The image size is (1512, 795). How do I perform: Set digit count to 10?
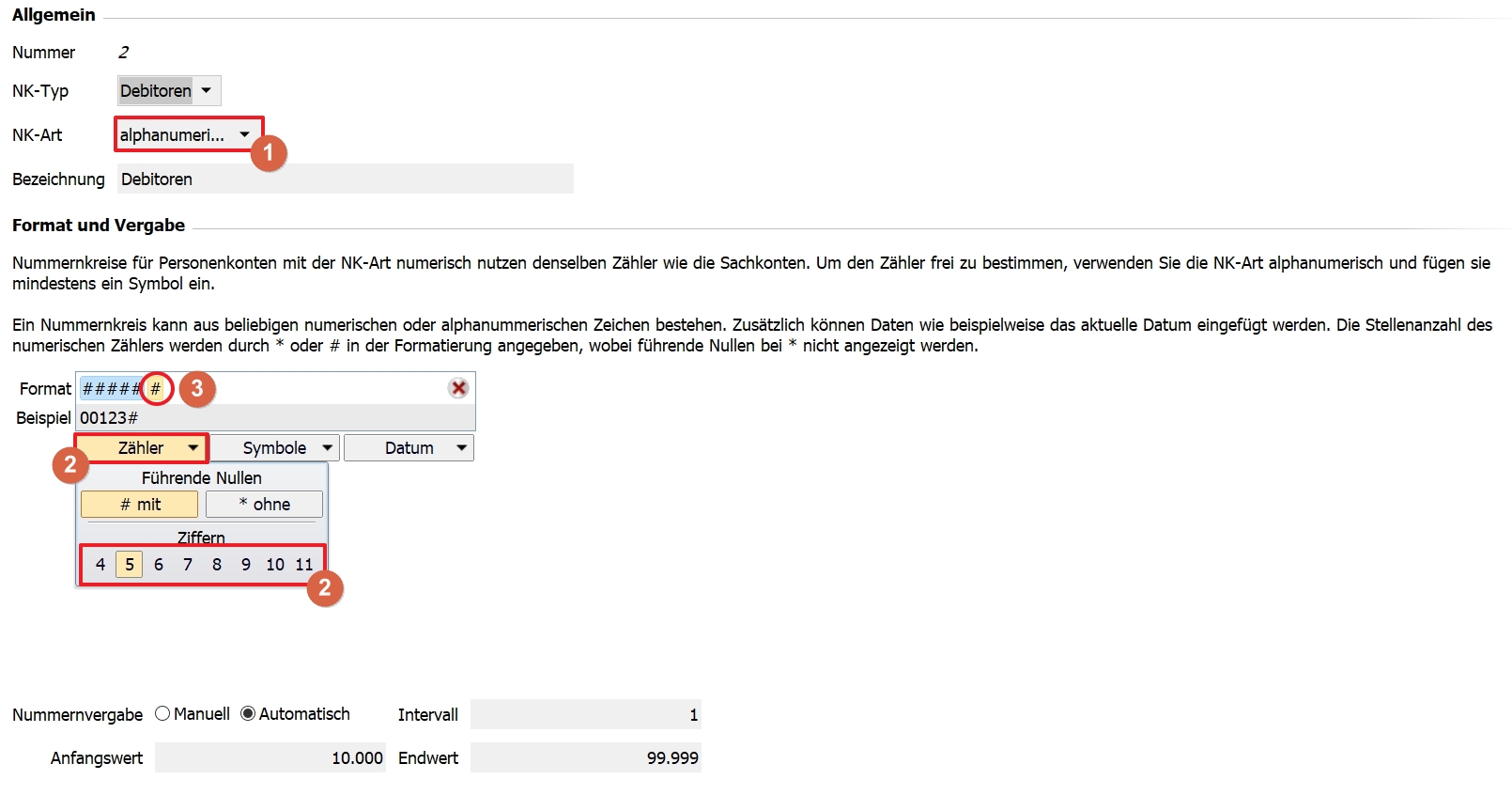(275, 565)
